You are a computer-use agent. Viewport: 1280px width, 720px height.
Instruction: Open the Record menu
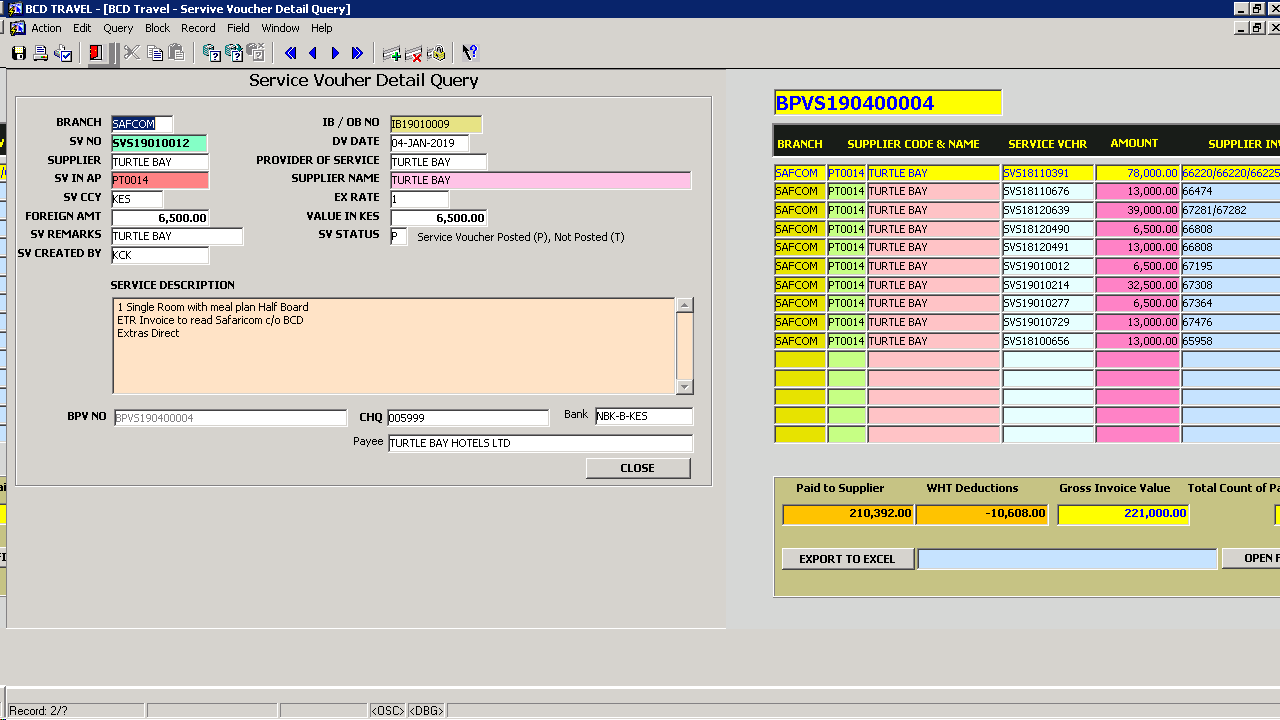click(198, 28)
